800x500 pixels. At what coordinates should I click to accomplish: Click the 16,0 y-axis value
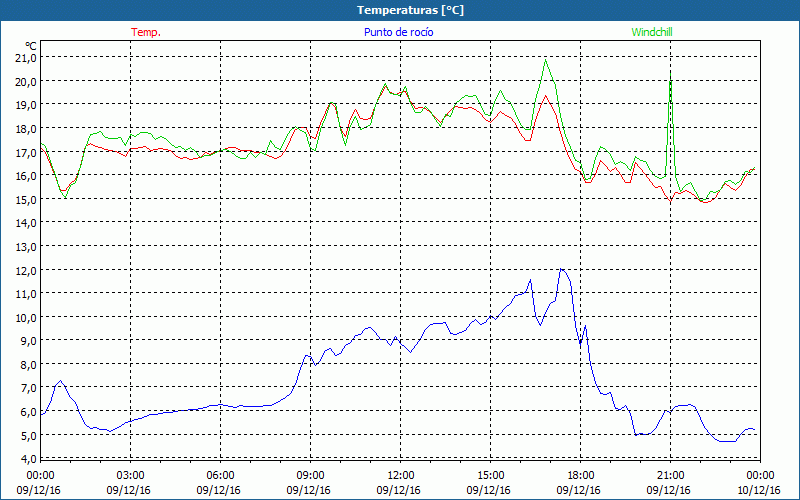click(x=26, y=176)
